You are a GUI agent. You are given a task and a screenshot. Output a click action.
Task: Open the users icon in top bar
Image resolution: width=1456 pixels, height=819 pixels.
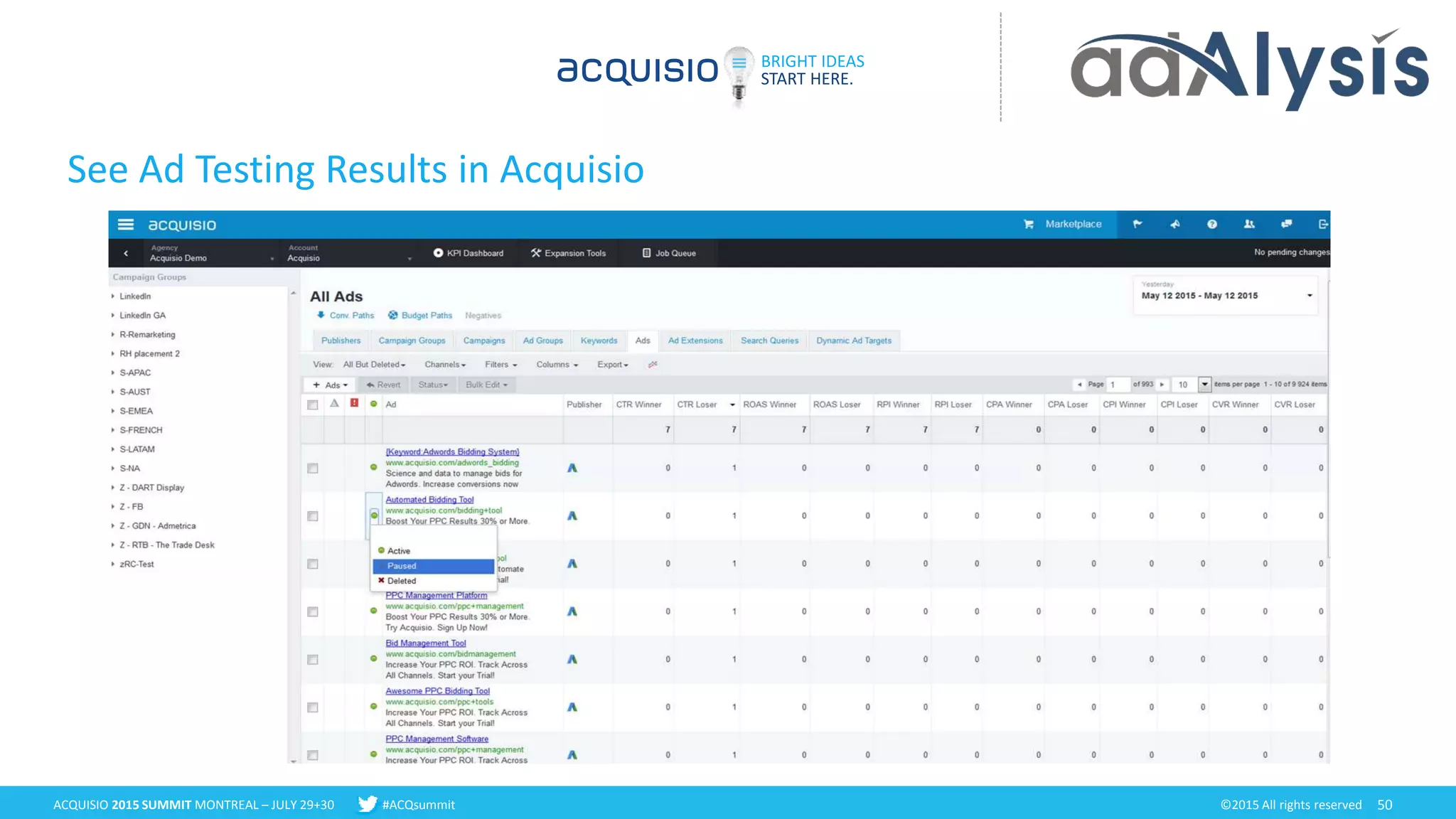(x=1249, y=224)
